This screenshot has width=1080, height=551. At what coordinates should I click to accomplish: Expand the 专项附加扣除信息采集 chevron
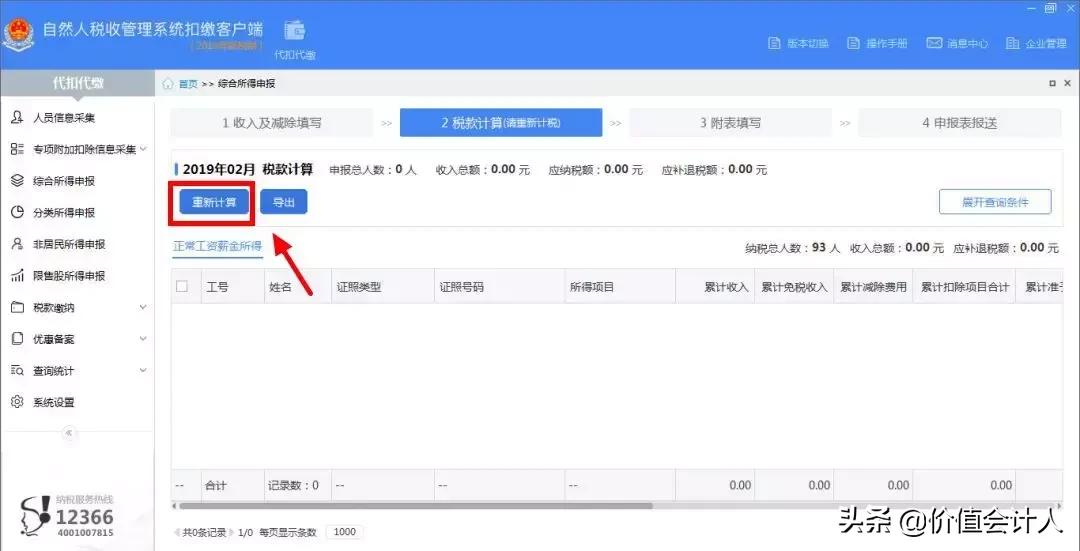[143, 149]
